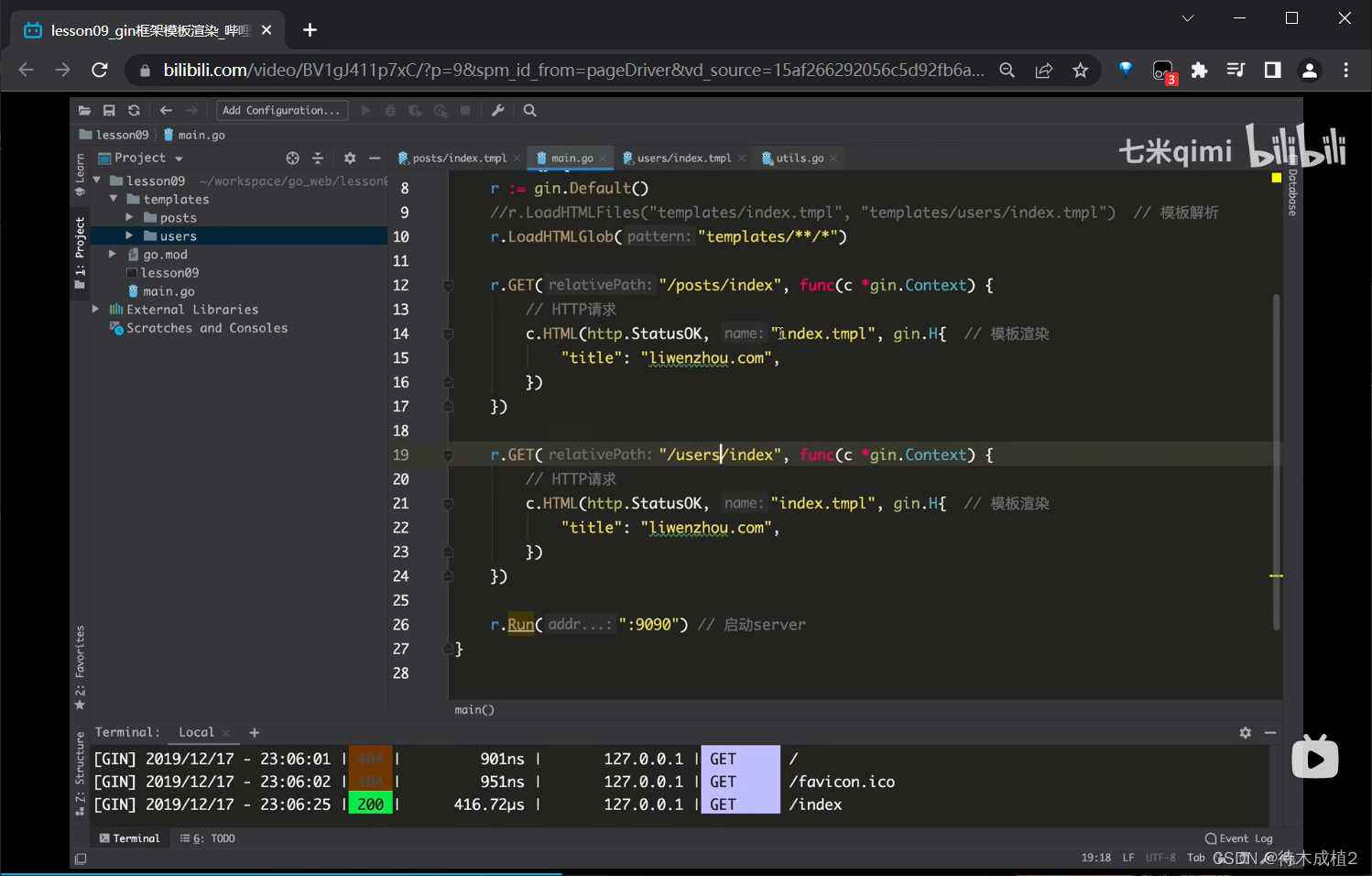Toggle the Terminal tool window button

(128, 838)
